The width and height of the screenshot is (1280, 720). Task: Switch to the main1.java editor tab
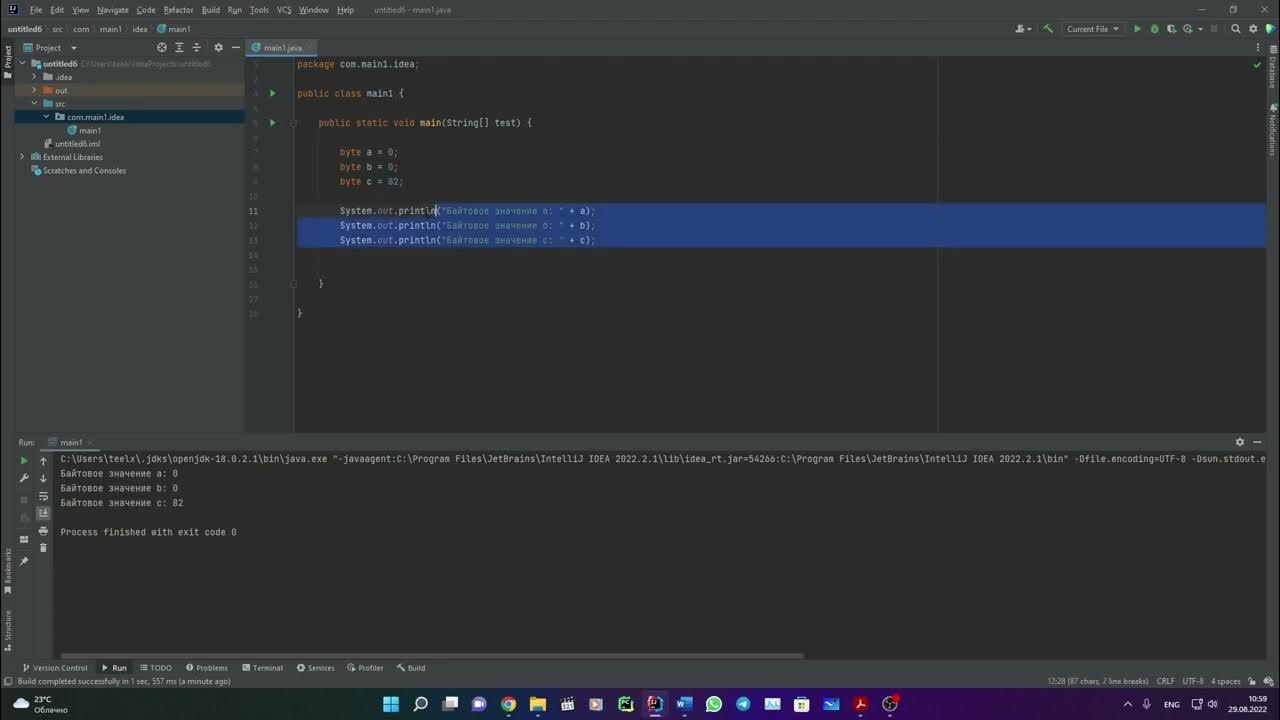(x=282, y=47)
